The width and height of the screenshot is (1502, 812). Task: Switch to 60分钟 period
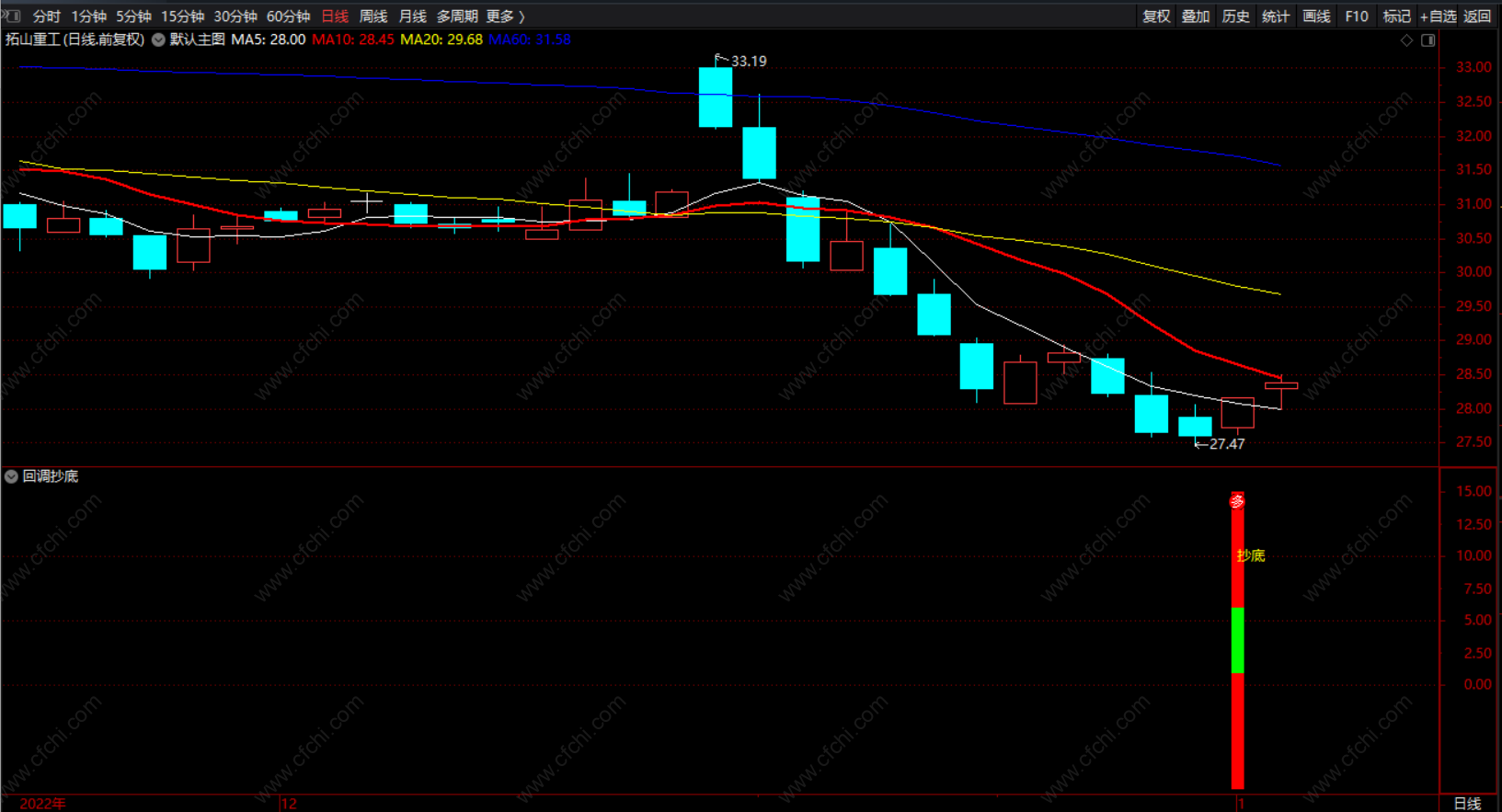(288, 17)
